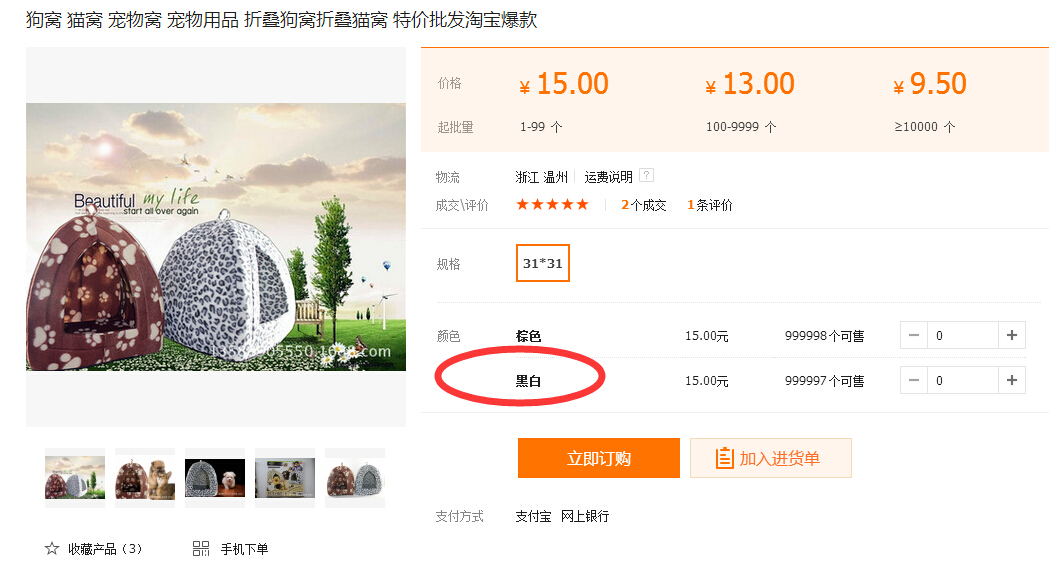Select the second thumbnail with brown house and dog
The height and width of the screenshot is (567, 1049).
click(145, 478)
